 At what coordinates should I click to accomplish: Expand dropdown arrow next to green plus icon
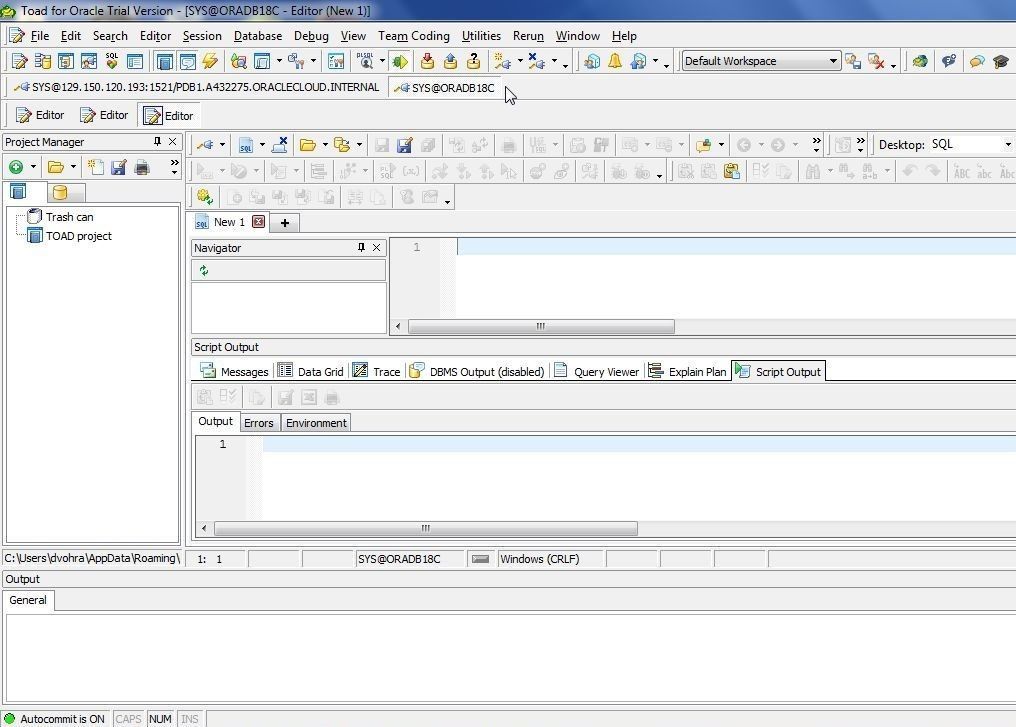33,167
